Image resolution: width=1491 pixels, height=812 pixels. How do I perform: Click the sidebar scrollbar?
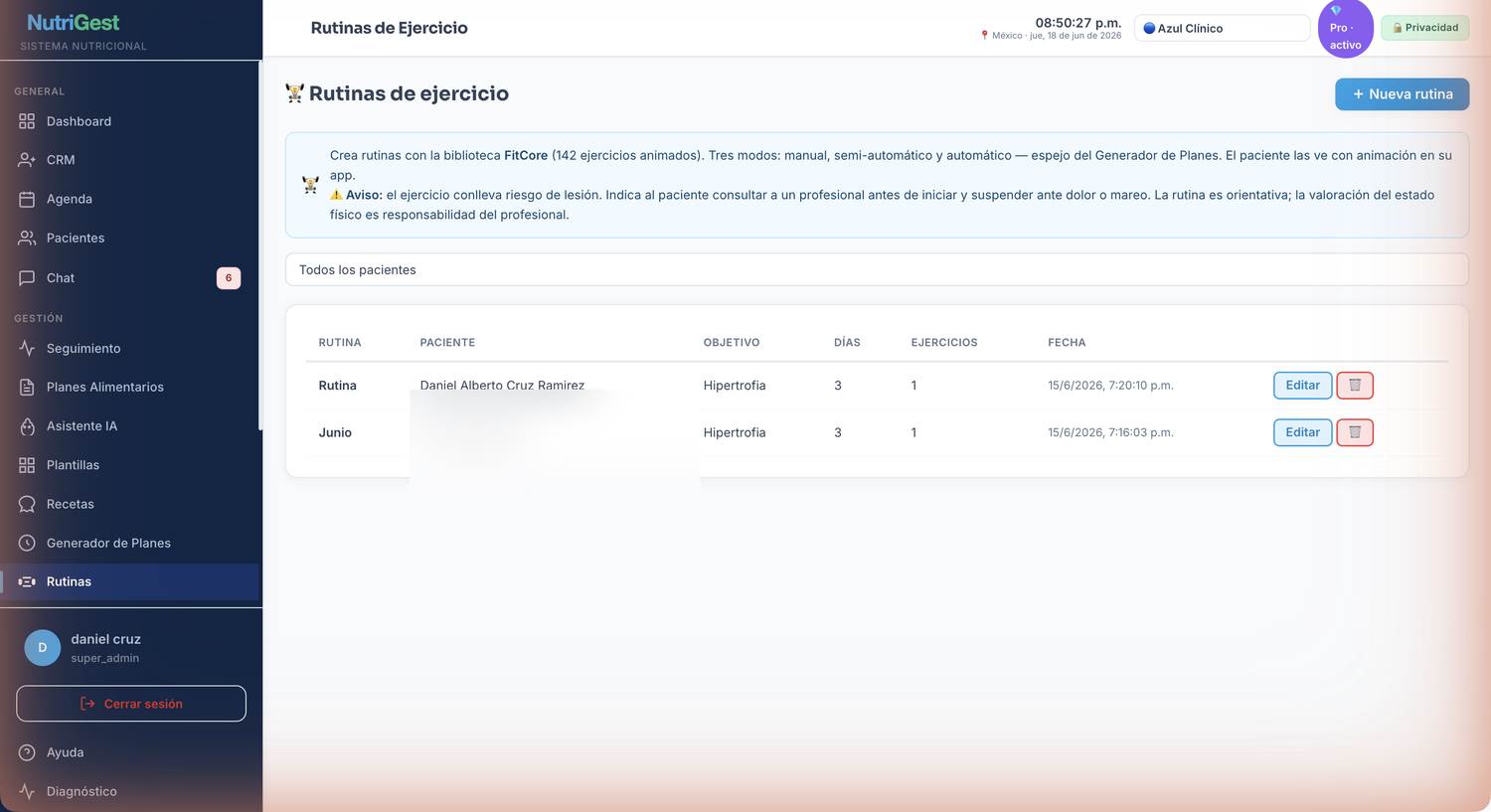(x=260, y=245)
